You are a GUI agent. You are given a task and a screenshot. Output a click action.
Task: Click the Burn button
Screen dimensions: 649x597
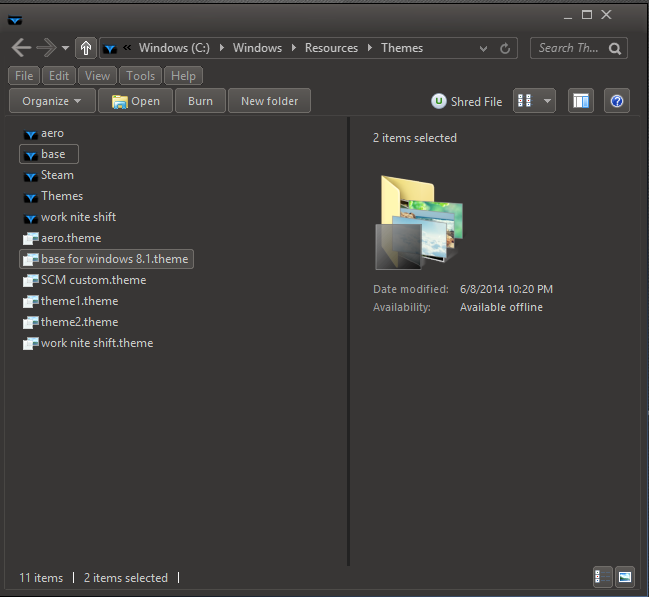200,101
